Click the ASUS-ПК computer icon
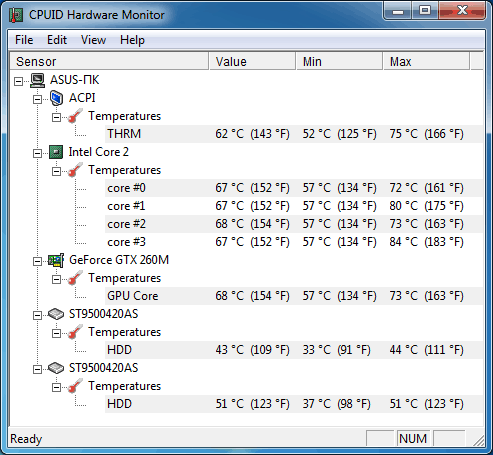Image resolution: width=493 pixels, height=455 pixels. tap(37, 80)
